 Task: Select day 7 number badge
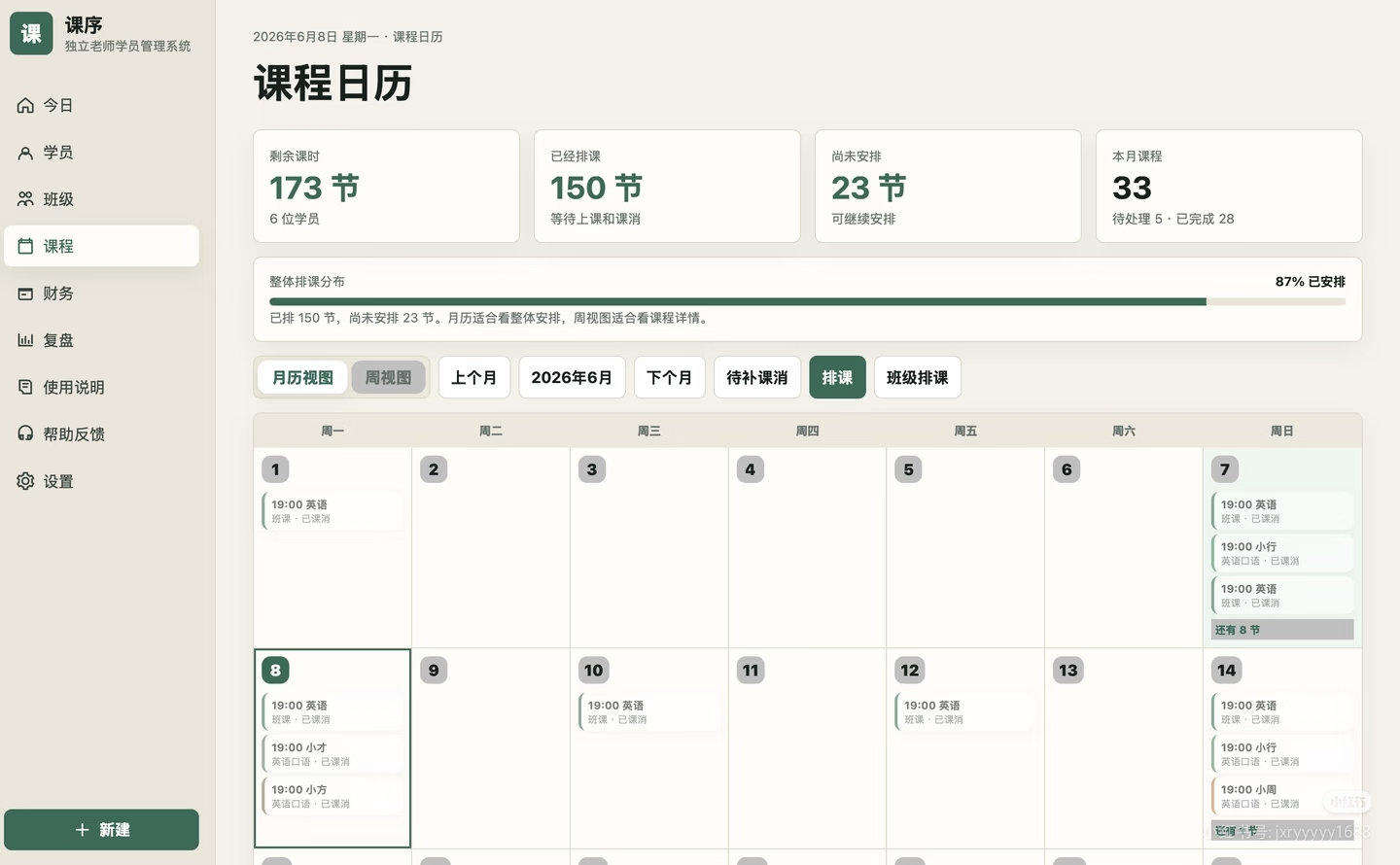coord(1225,469)
